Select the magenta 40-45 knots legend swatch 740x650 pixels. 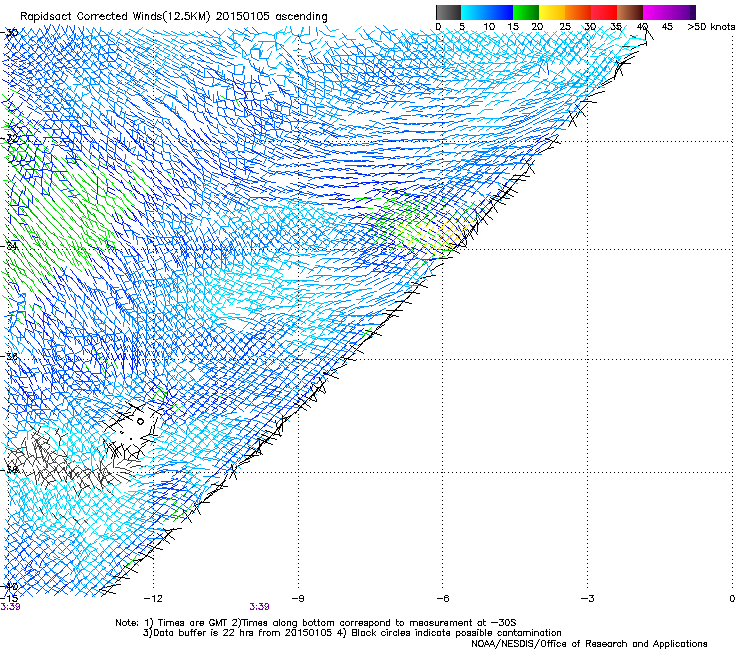pos(656,12)
